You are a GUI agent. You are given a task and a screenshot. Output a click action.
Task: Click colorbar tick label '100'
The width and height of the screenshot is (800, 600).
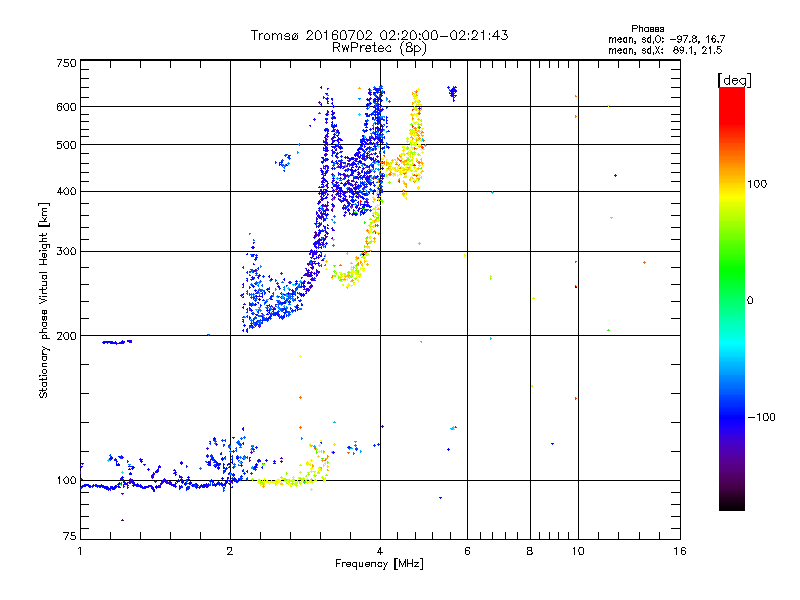[757, 184]
